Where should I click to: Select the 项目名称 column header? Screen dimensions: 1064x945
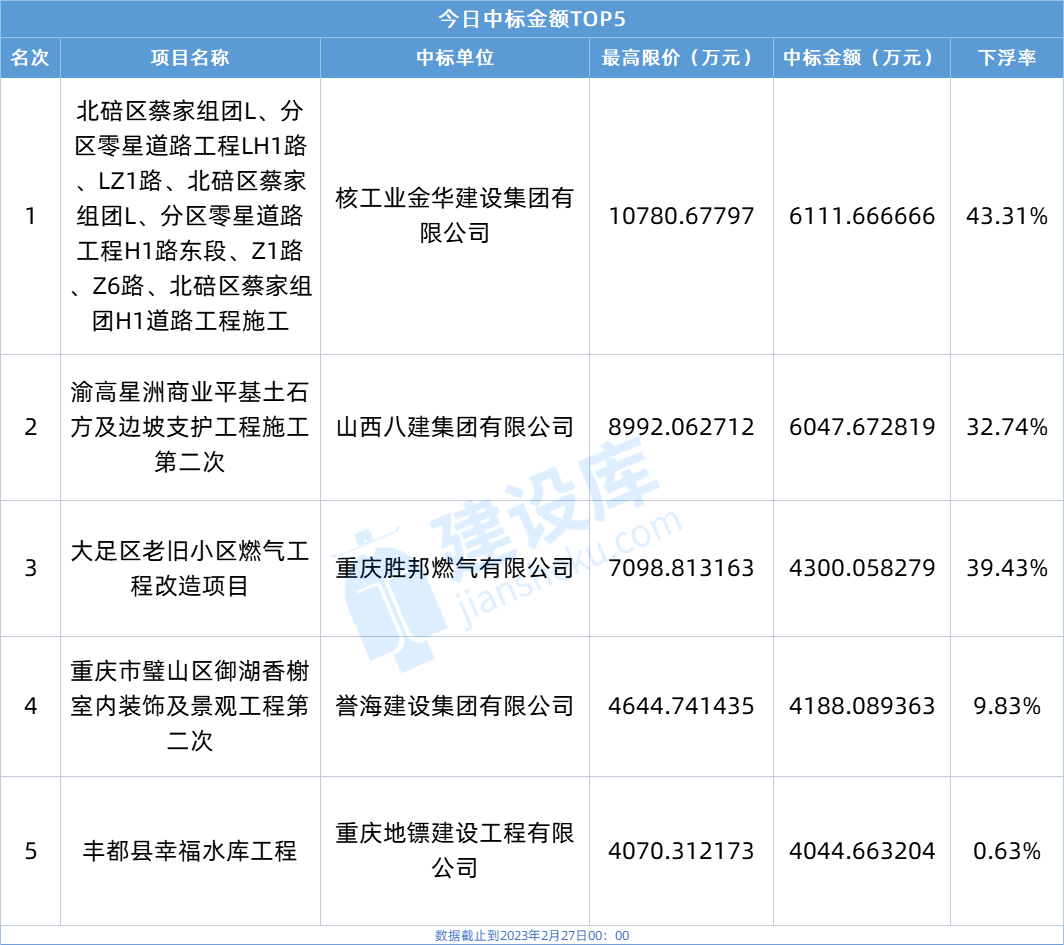pyautogui.click(x=190, y=58)
